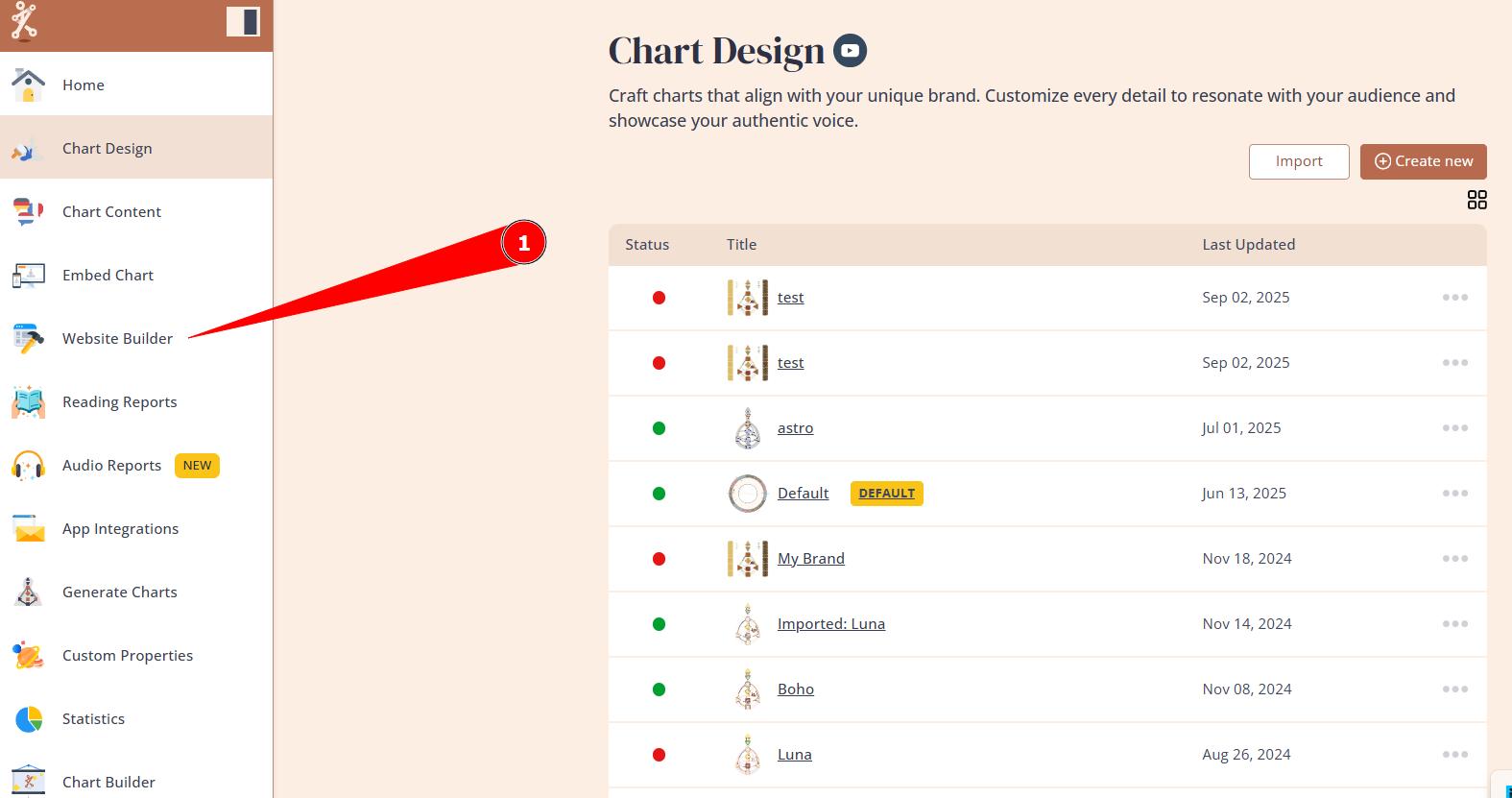
Task: Go to Chart Content in sidebar
Action: [111, 212]
